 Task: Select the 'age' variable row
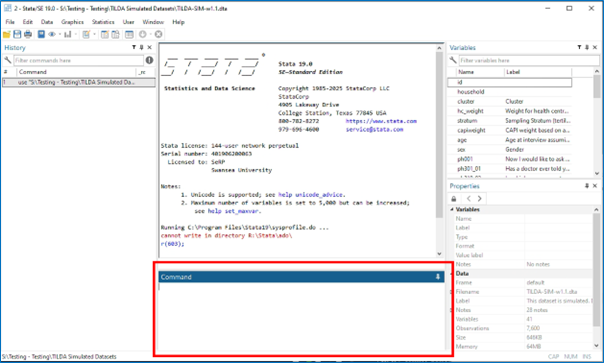pyautogui.click(x=509, y=140)
